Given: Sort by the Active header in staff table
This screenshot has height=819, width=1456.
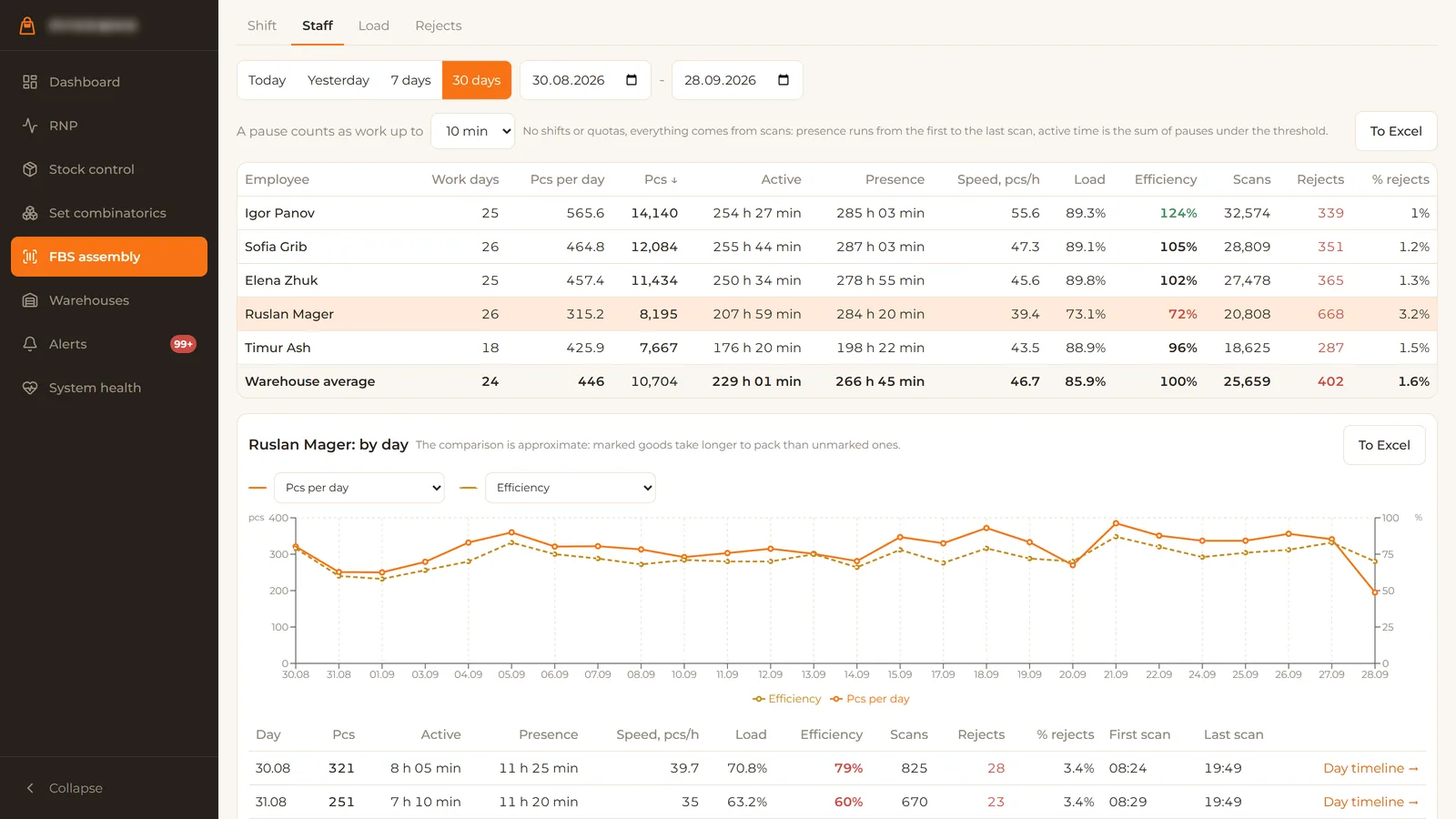Looking at the screenshot, I should 781,179.
